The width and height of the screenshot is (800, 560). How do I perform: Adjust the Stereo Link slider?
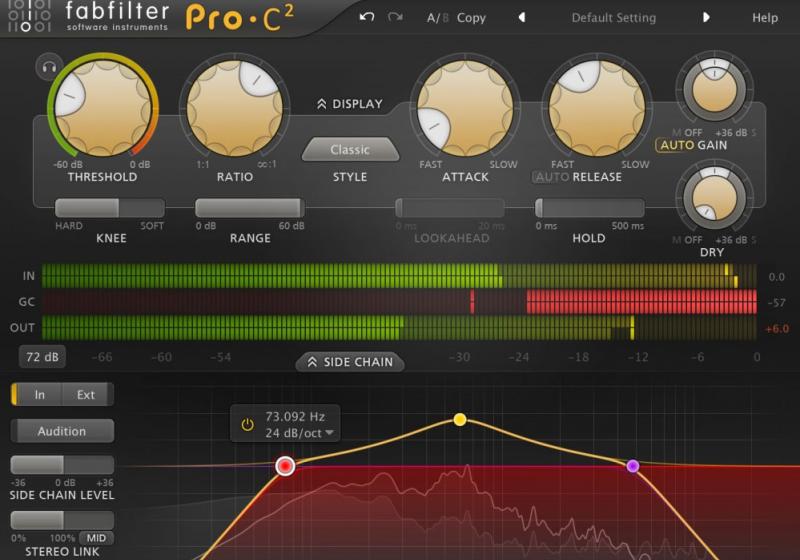(x=62, y=520)
